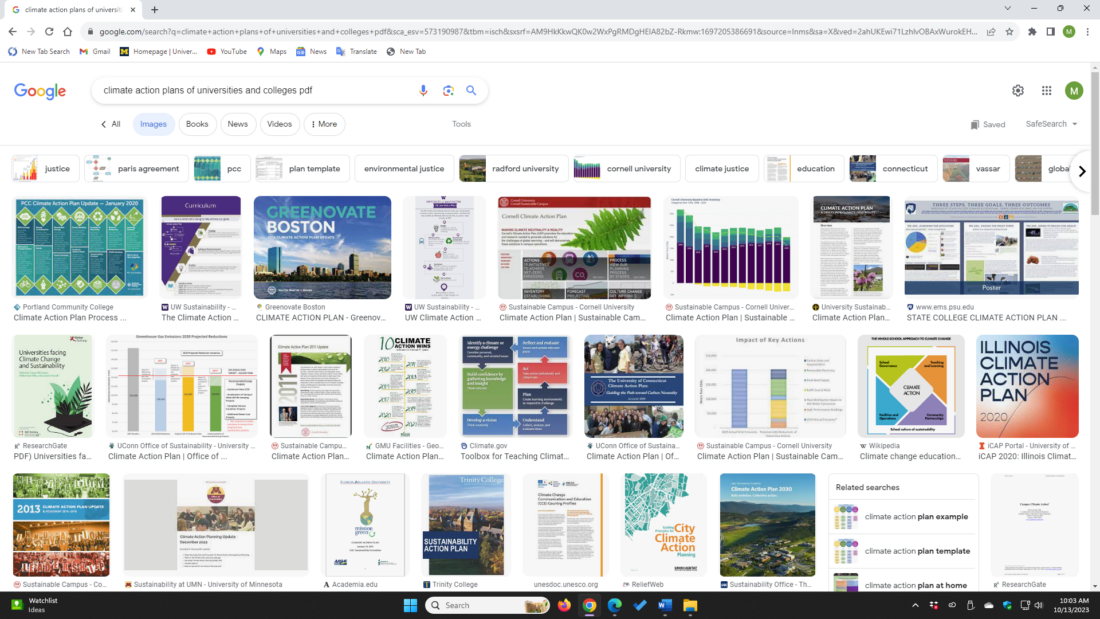
Task: Open the Portland Community College image result
Action: coord(79,247)
